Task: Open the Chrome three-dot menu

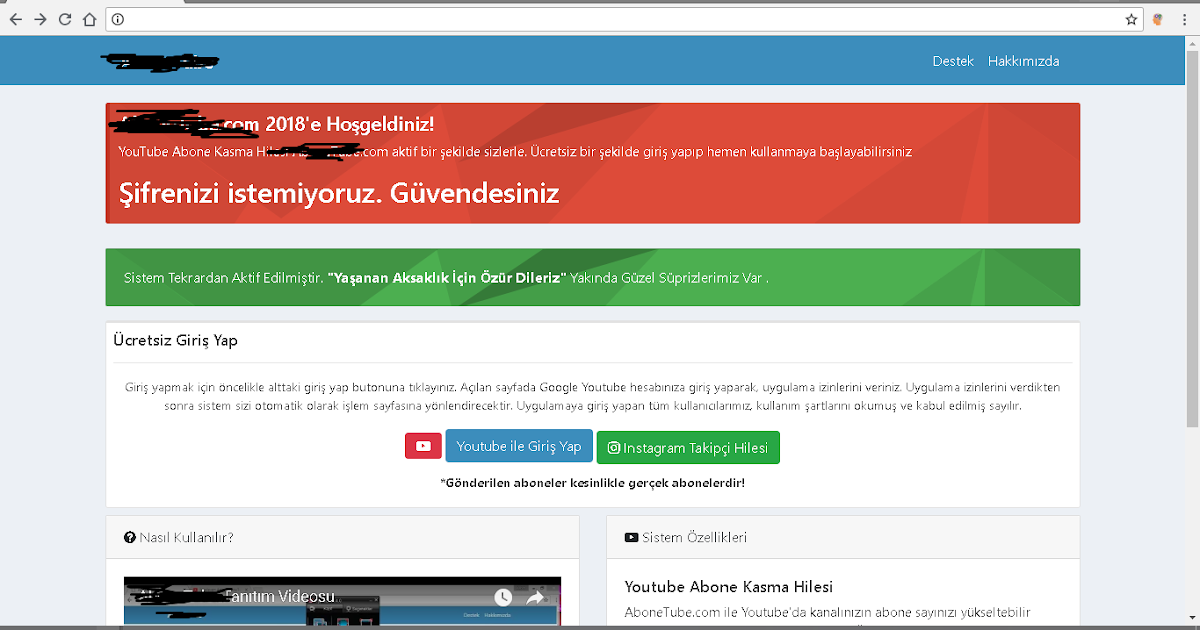Action: pos(1184,19)
